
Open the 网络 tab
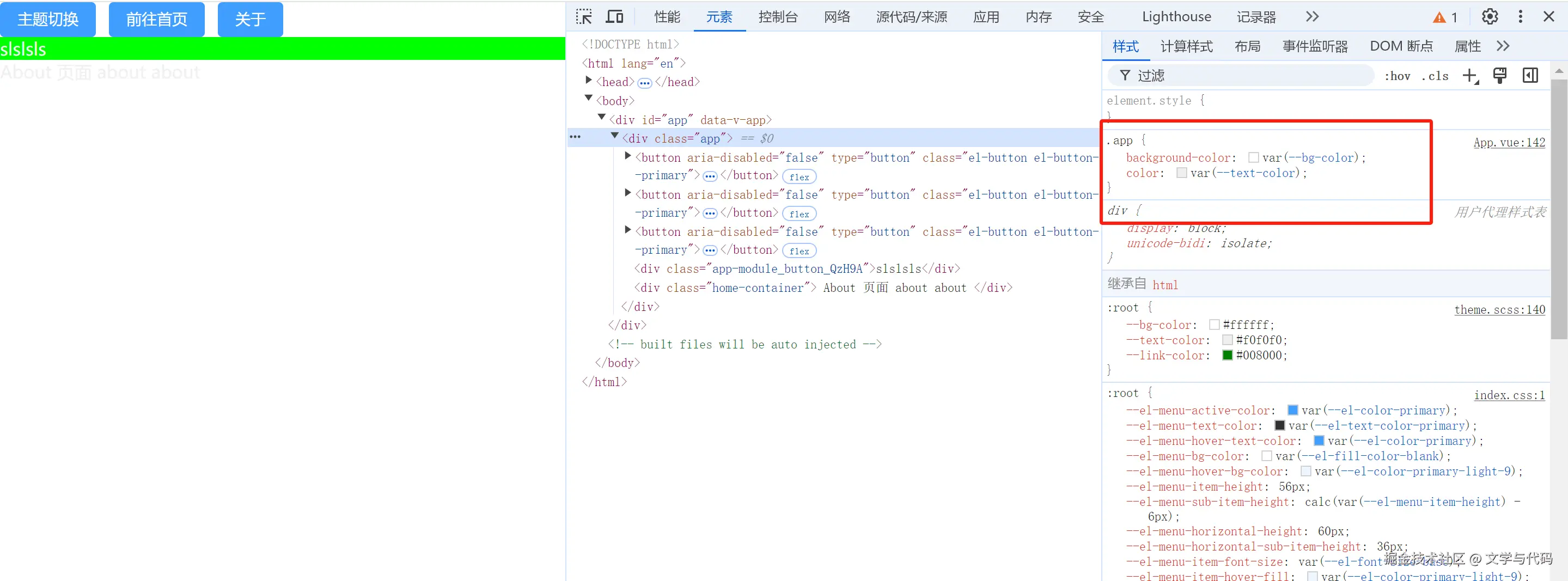coord(837,17)
